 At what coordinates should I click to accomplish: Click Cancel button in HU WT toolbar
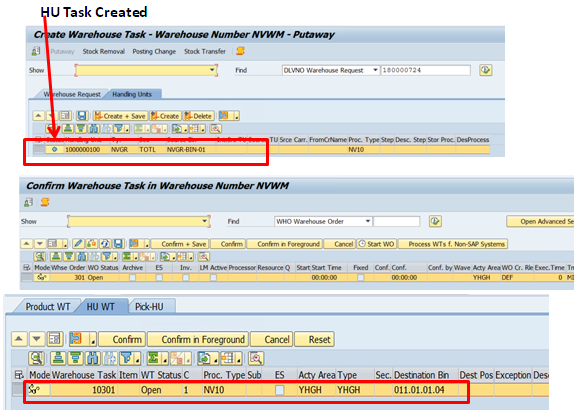coord(272,339)
